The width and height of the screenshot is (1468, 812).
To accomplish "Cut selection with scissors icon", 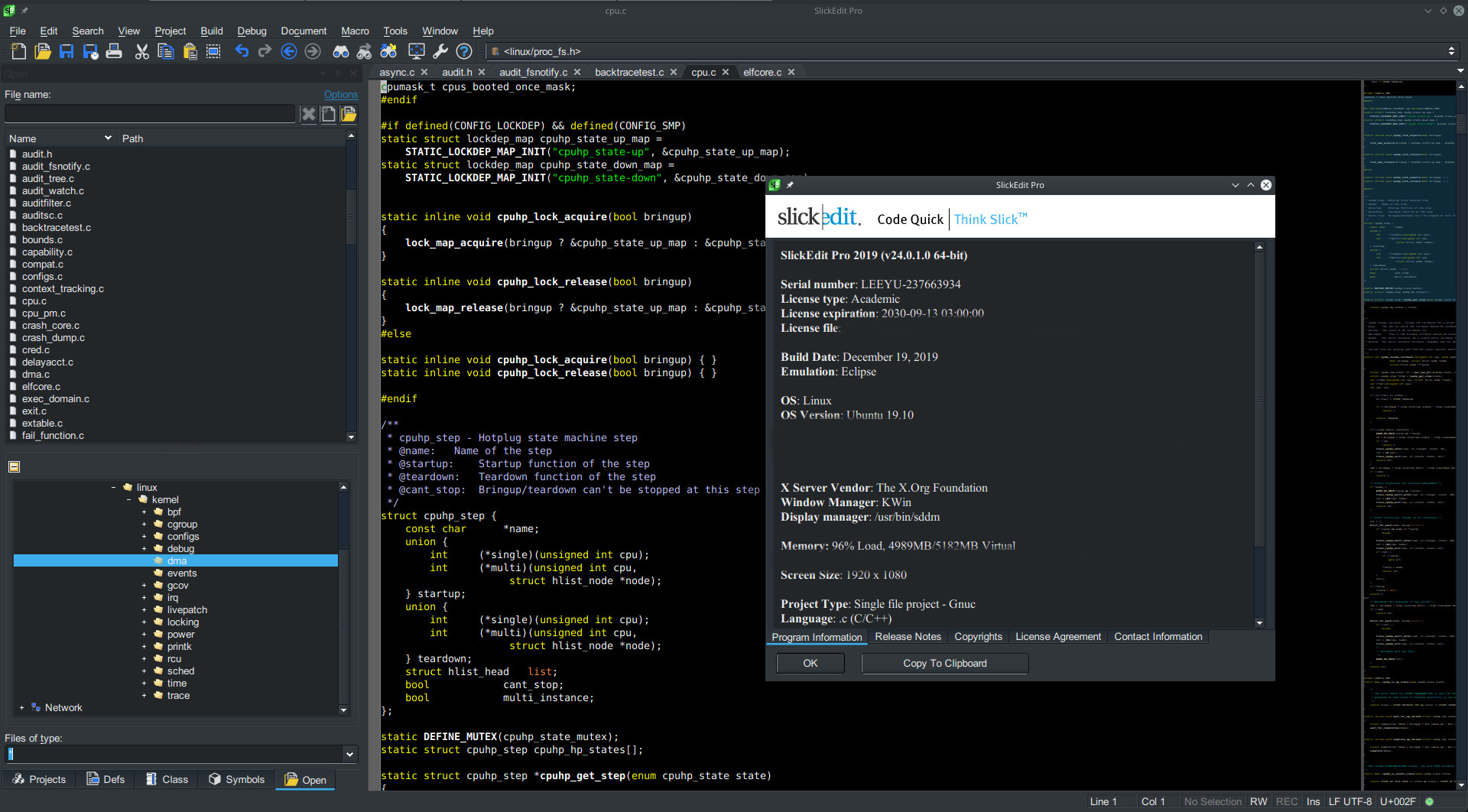I will pyautogui.click(x=141, y=51).
